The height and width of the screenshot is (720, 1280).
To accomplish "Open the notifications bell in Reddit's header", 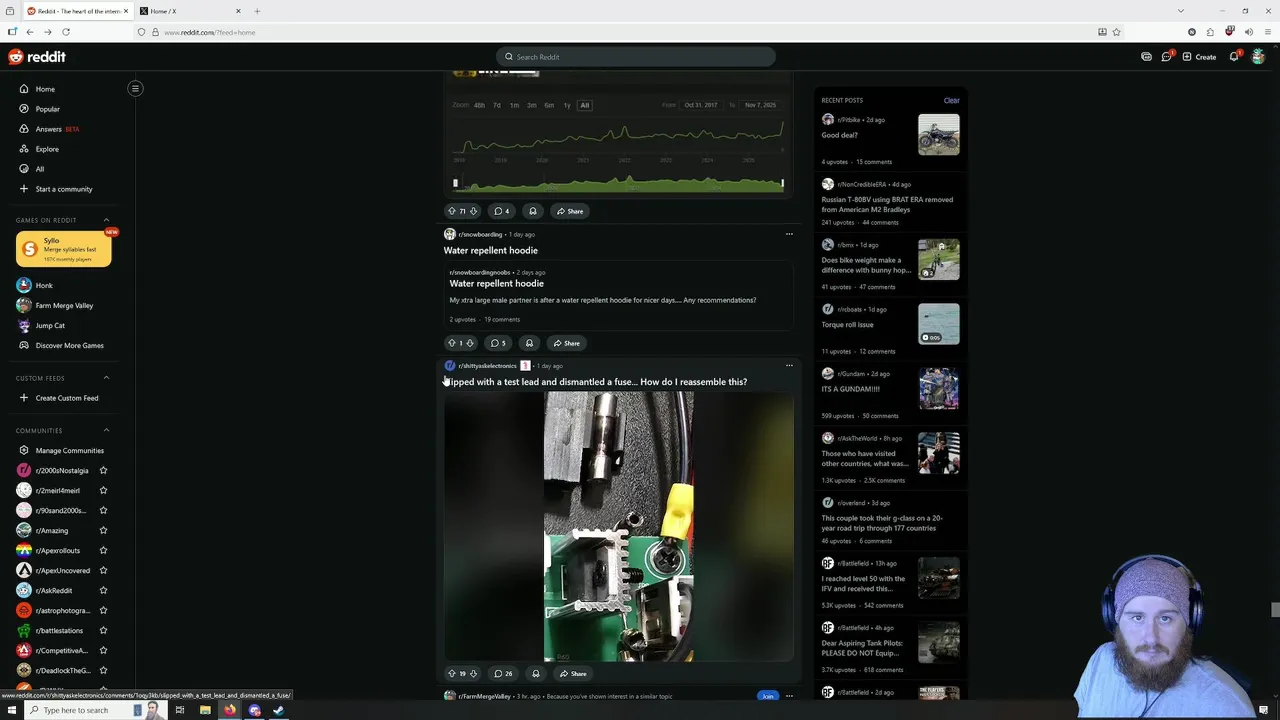I will tap(1234, 57).
